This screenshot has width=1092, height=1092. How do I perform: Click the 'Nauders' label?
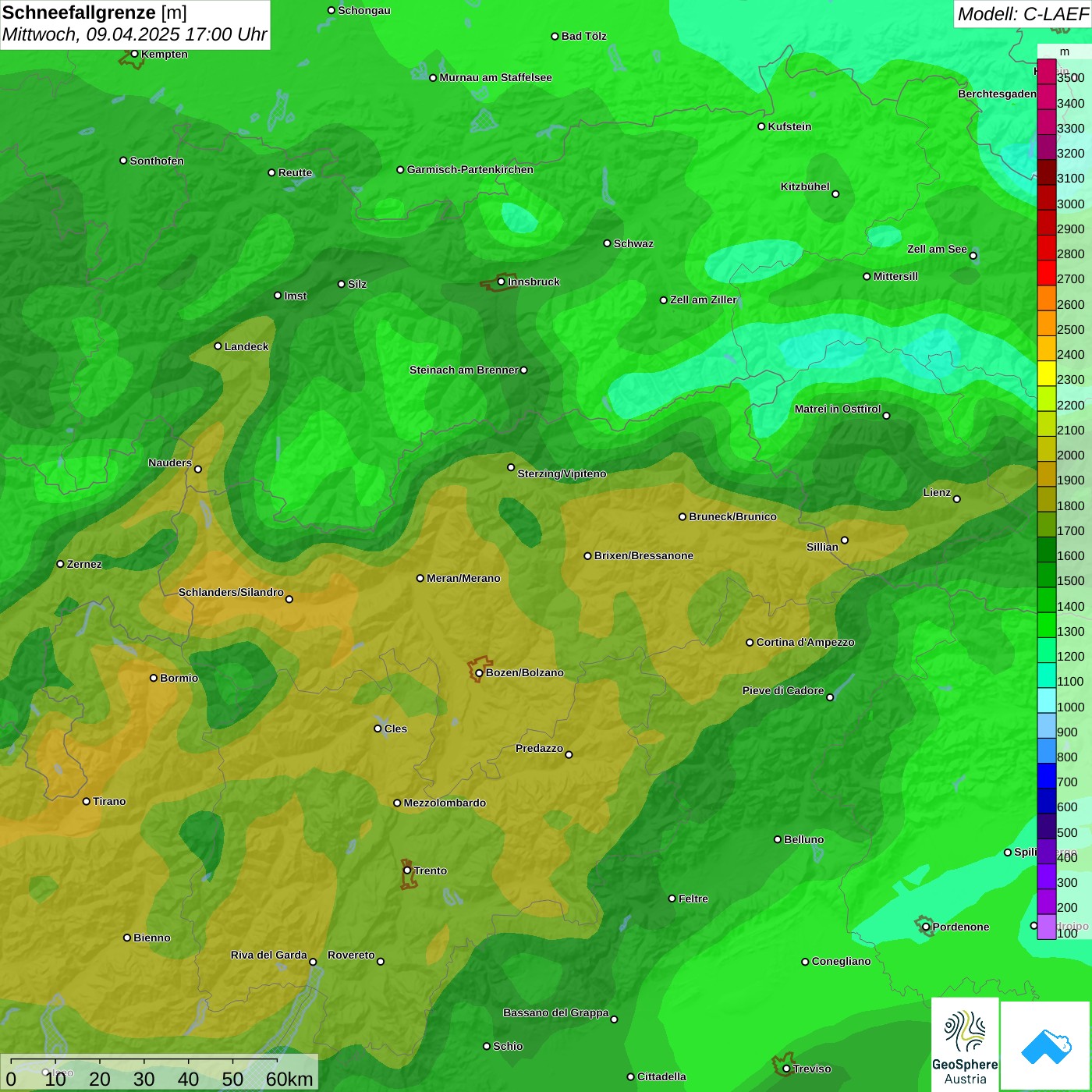(170, 463)
